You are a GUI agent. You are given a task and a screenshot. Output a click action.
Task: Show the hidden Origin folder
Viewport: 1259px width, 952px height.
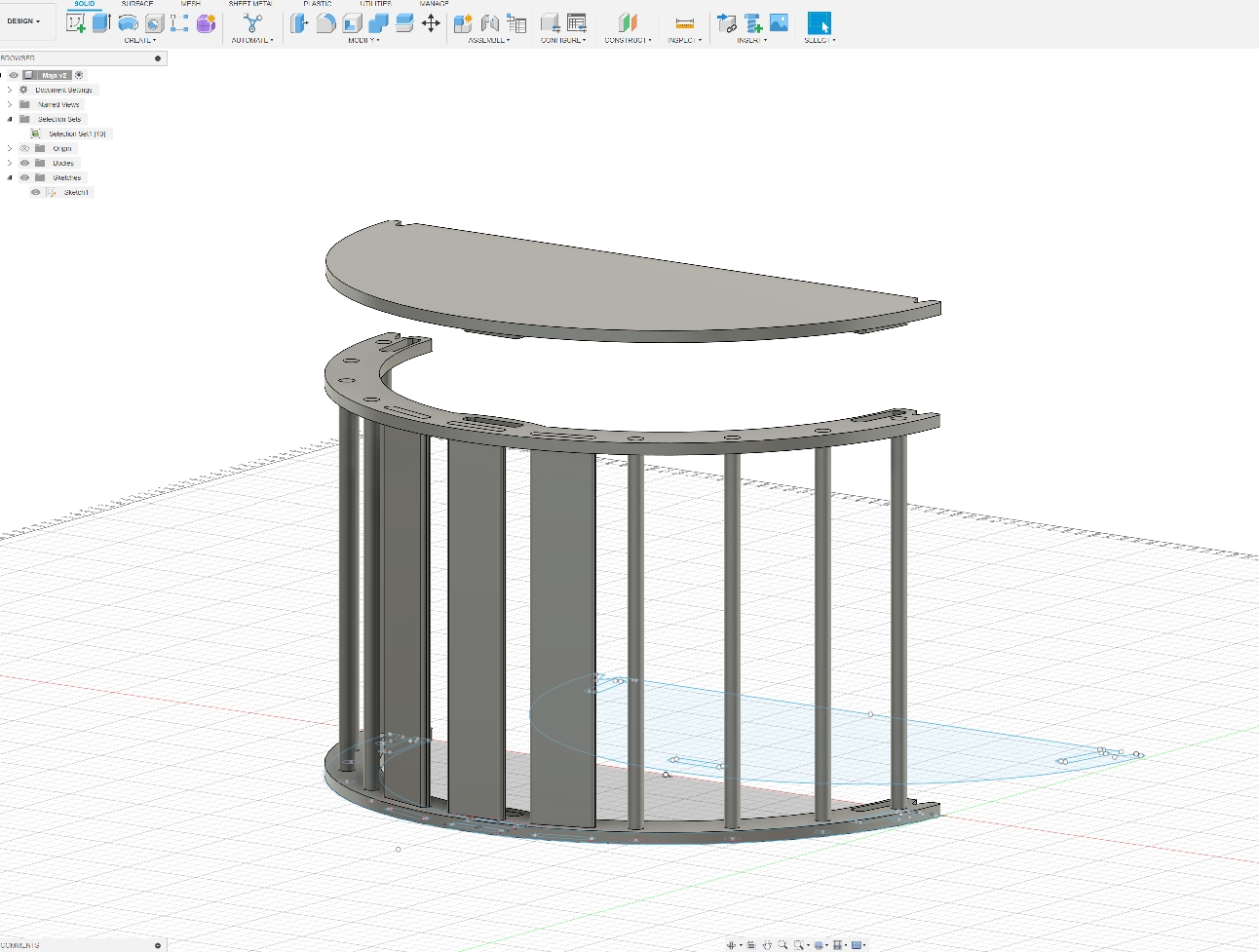[x=24, y=148]
